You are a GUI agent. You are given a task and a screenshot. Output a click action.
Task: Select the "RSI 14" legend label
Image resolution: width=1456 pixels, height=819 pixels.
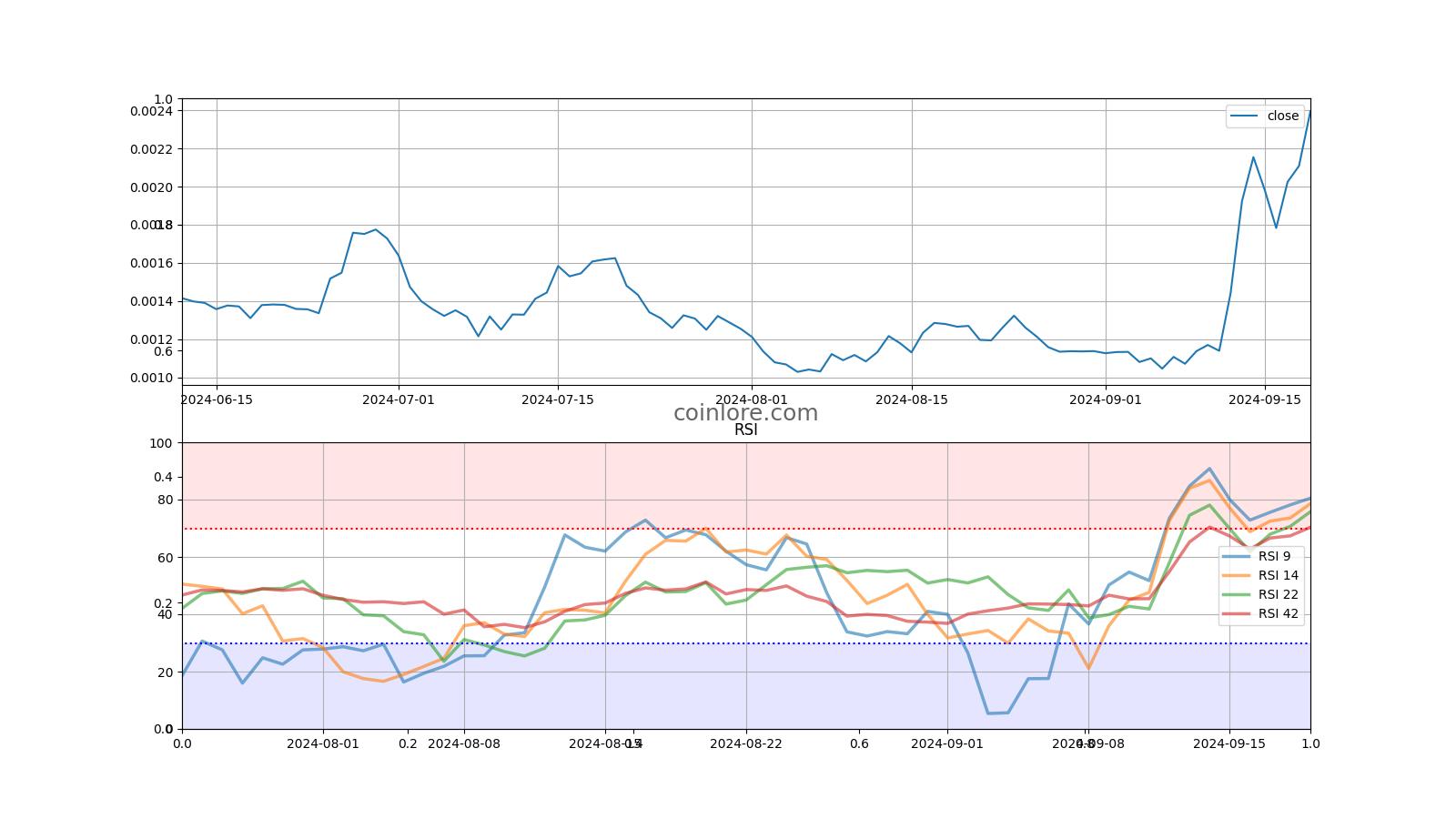[1279, 575]
